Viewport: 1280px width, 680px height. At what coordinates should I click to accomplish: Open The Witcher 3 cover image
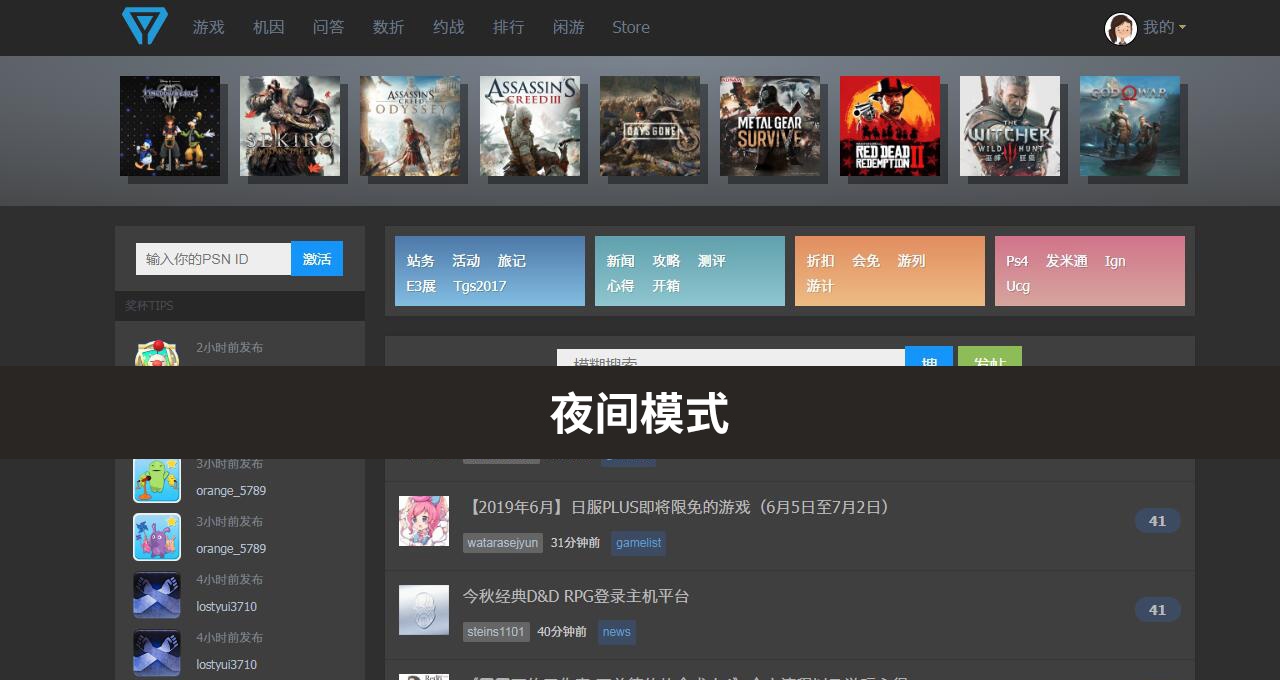[x=1010, y=126]
